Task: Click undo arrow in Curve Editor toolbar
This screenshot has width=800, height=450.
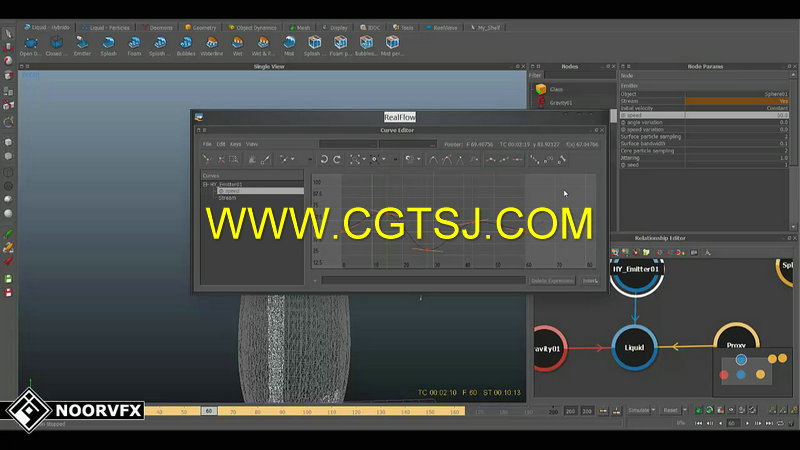Action: pos(324,160)
